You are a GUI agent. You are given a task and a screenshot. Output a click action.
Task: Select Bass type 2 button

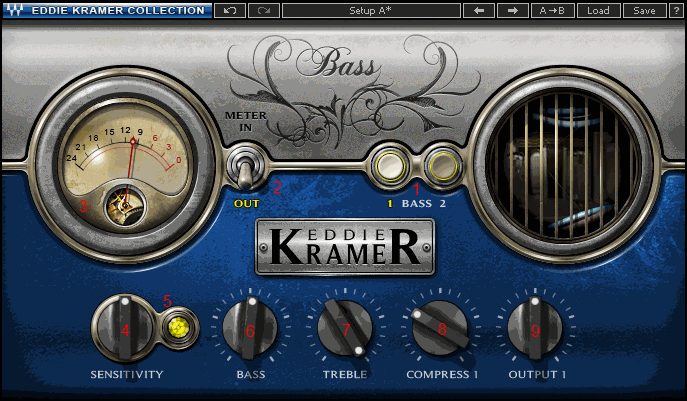coord(441,164)
